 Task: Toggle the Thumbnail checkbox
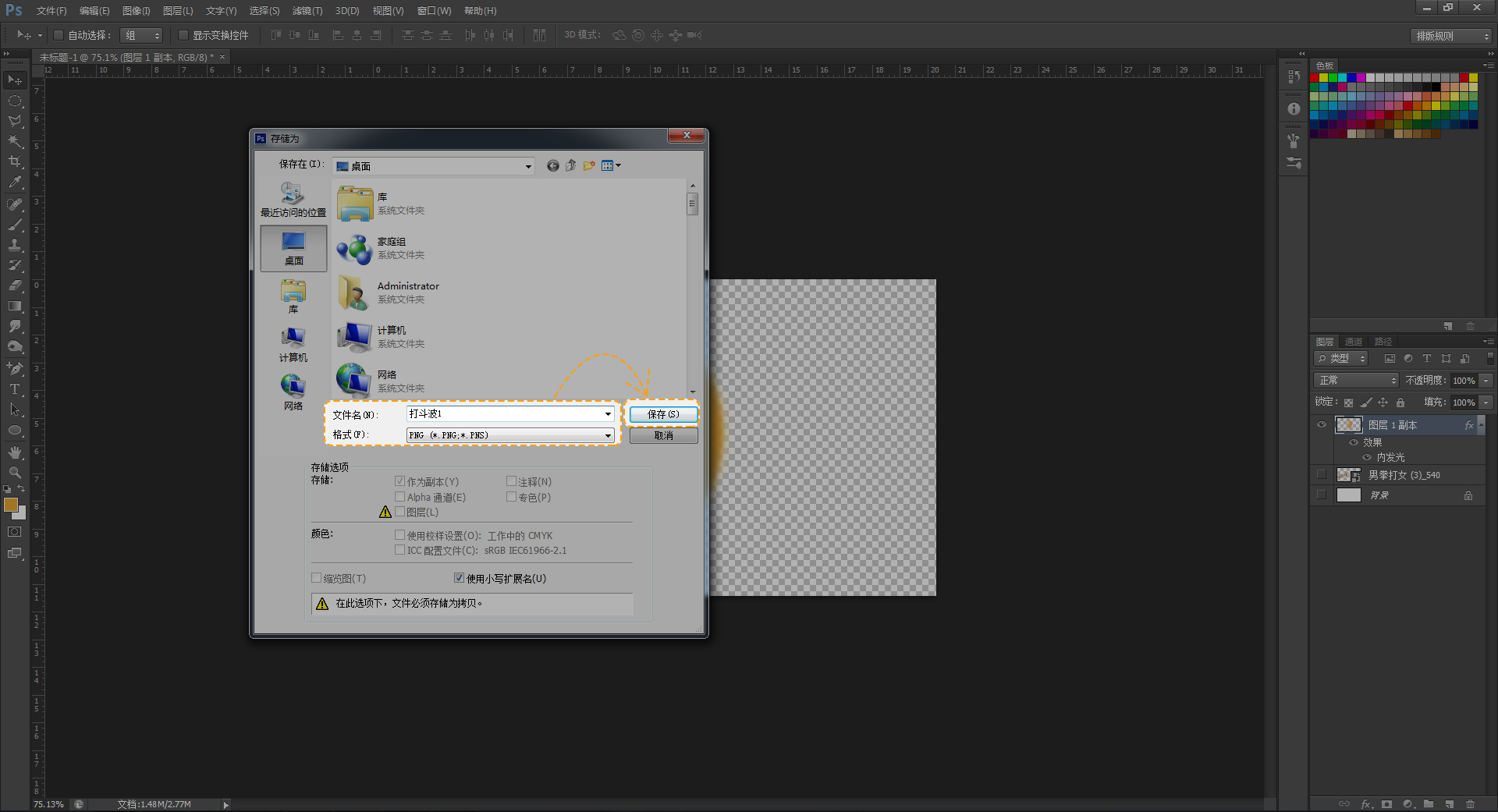[x=317, y=578]
